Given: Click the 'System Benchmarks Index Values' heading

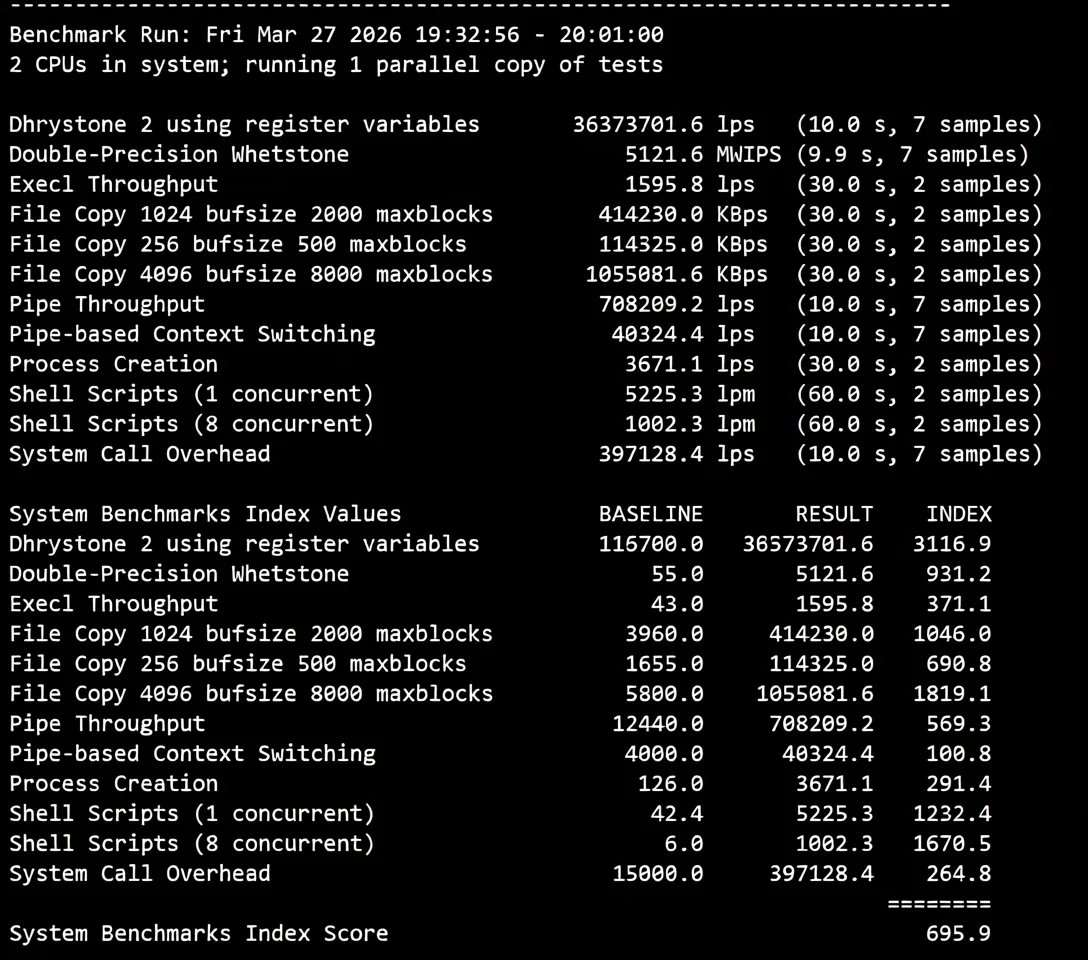Looking at the screenshot, I should [205, 515].
